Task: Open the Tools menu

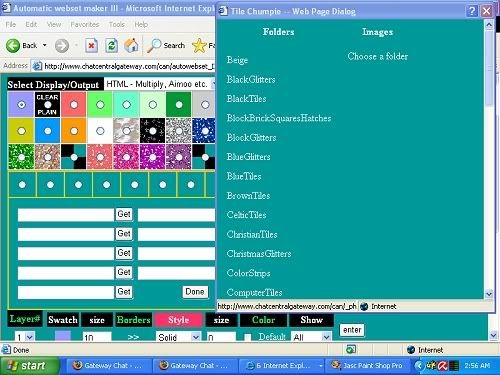Action: (x=116, y=24)
